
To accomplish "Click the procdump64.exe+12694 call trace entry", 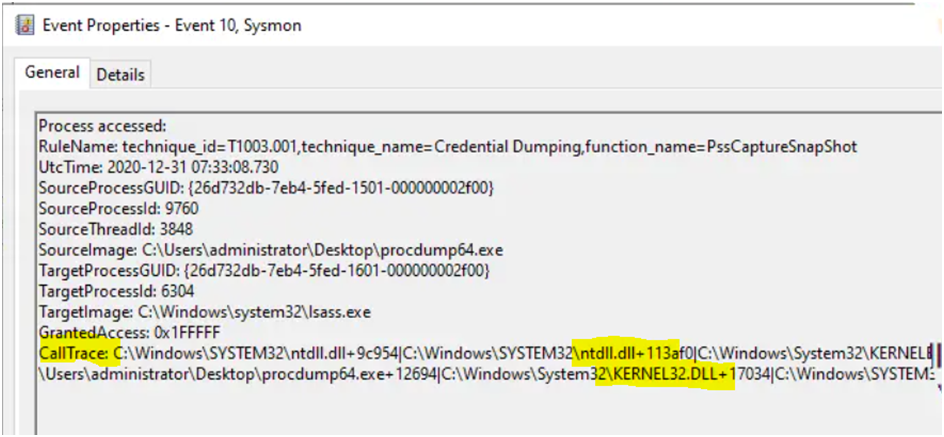I will click(237, 376).
